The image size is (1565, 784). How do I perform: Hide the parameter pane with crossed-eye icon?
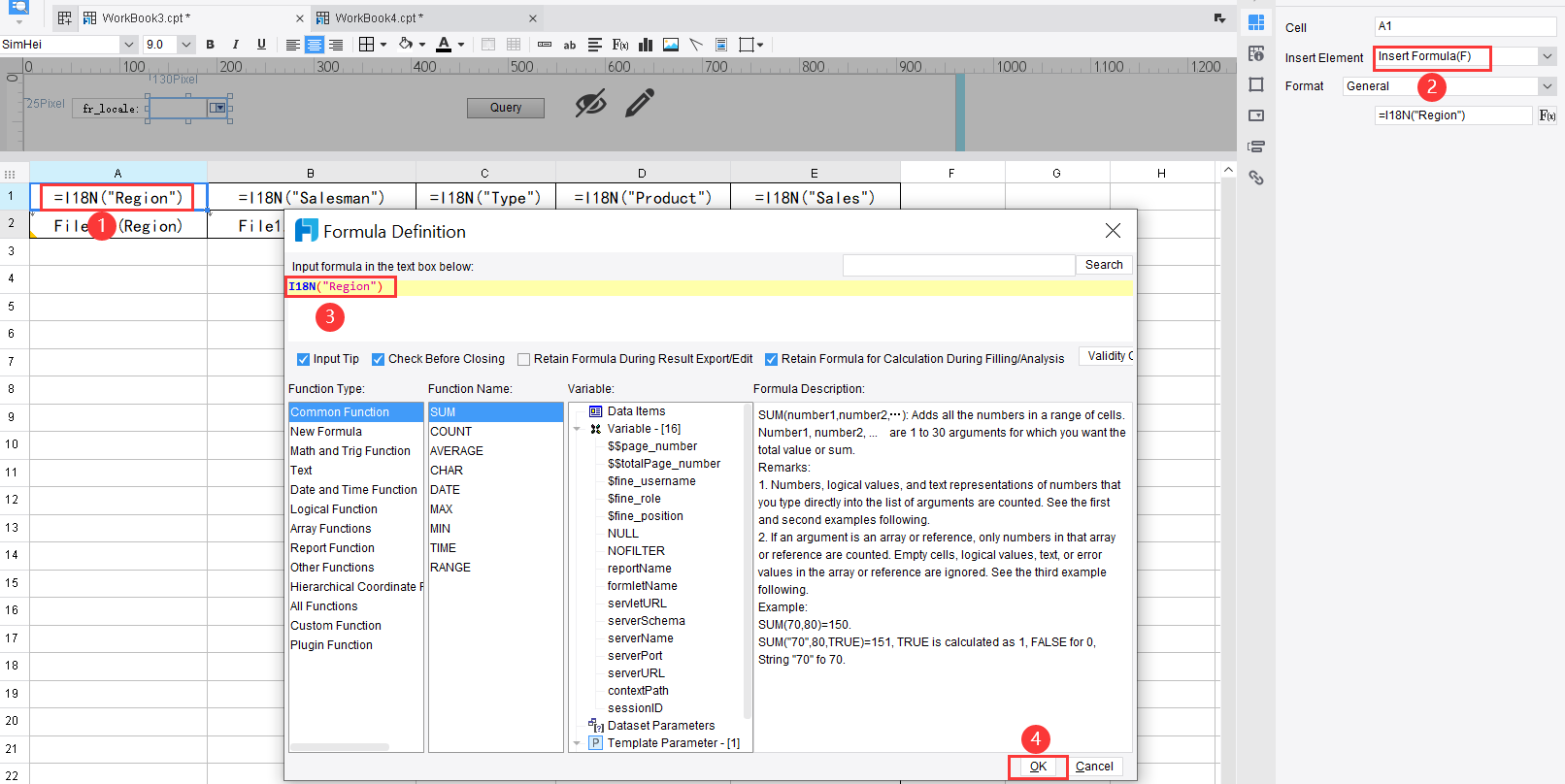point(590,103)
